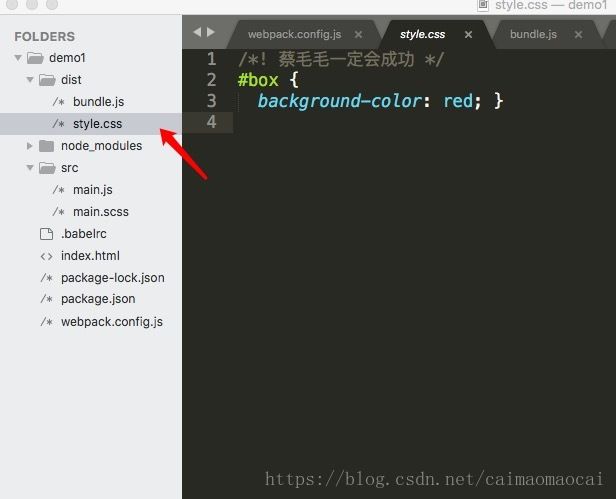Viewport: 616px width, 499px height.
Task: Click the .babelrc document icon
Action: click(x=46, y=234)
